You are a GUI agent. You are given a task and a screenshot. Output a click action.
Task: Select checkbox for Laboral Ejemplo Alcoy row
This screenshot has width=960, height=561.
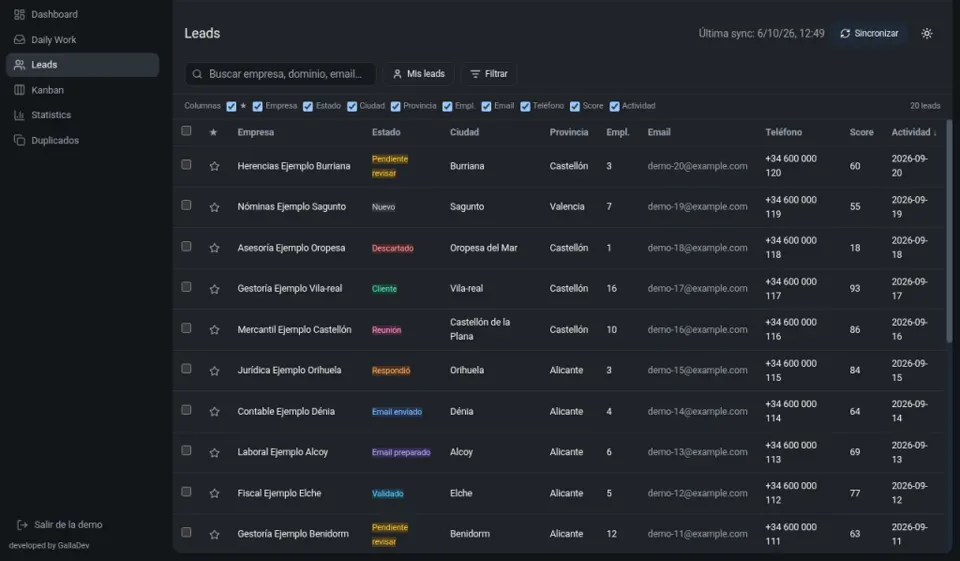186,451
